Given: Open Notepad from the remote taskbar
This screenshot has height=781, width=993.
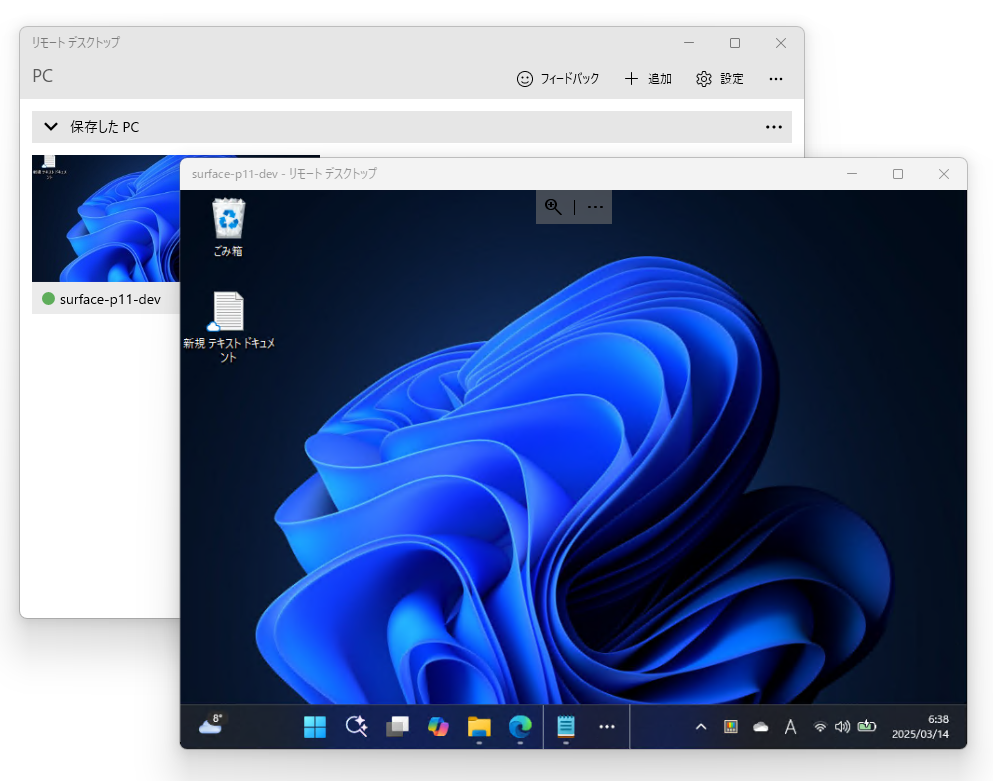Looking at the screenshot, I should click(x=565, y=727).
